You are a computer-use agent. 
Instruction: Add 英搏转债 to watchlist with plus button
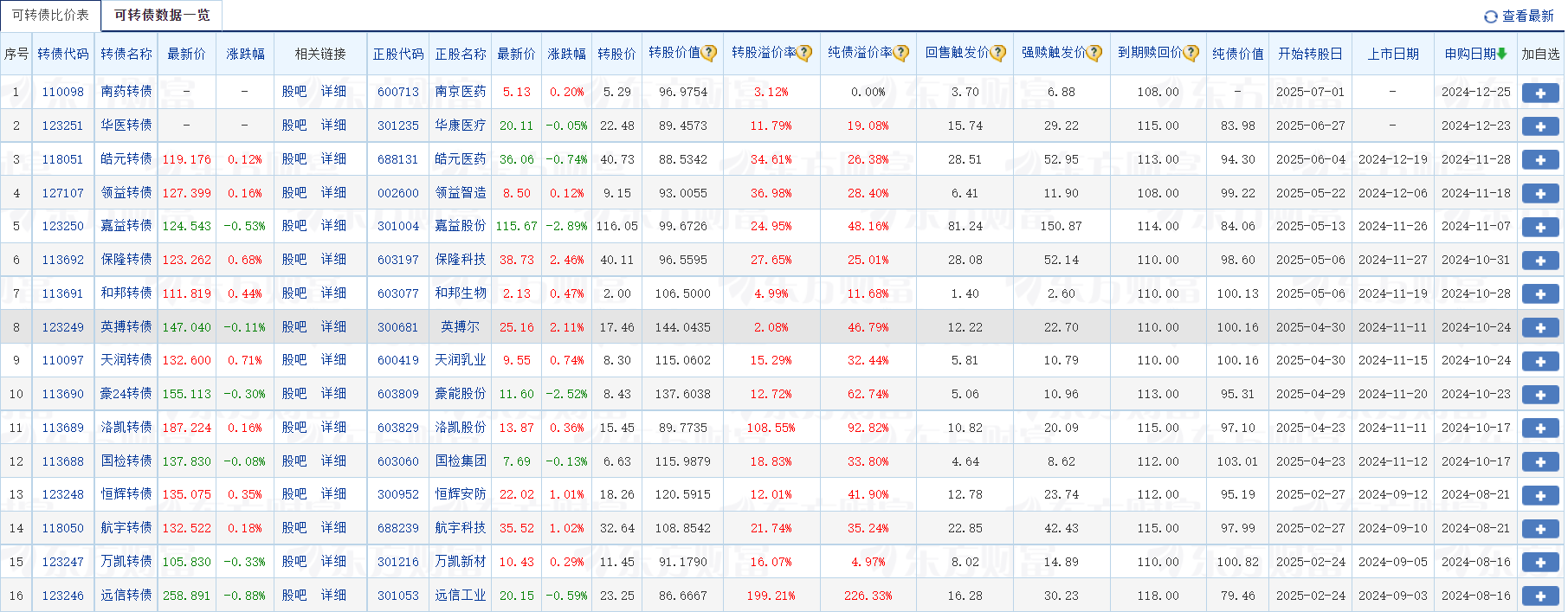tap(1539, 328)
